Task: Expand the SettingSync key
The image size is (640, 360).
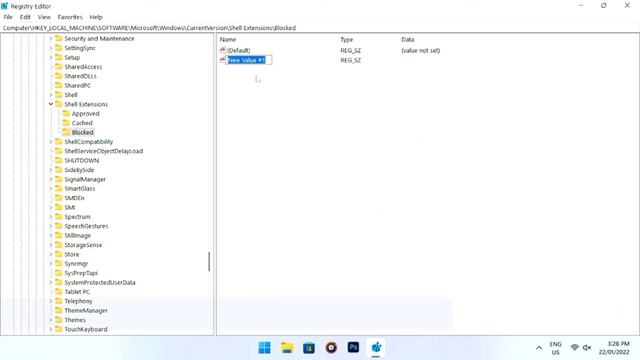Action: (x=51, y=48)
